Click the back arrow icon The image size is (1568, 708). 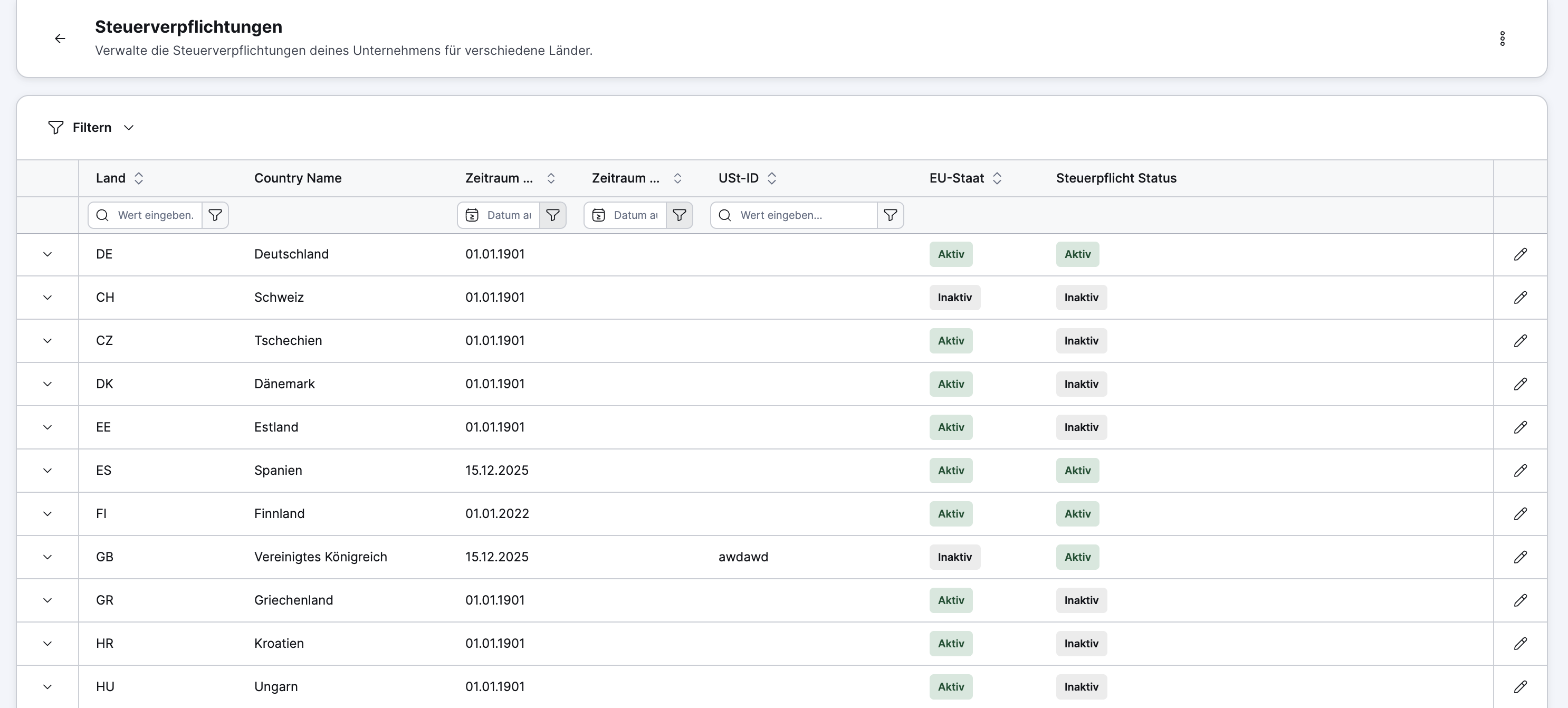click(60, 39)
